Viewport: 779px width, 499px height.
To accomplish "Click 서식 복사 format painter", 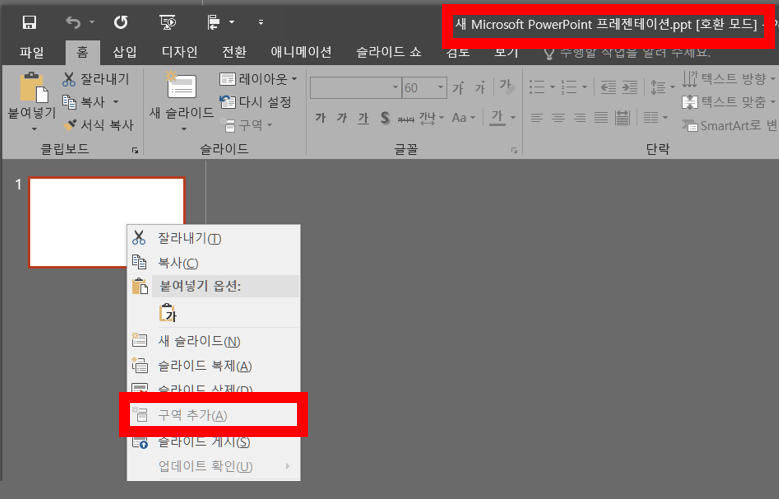I will (x=99, y=125).
